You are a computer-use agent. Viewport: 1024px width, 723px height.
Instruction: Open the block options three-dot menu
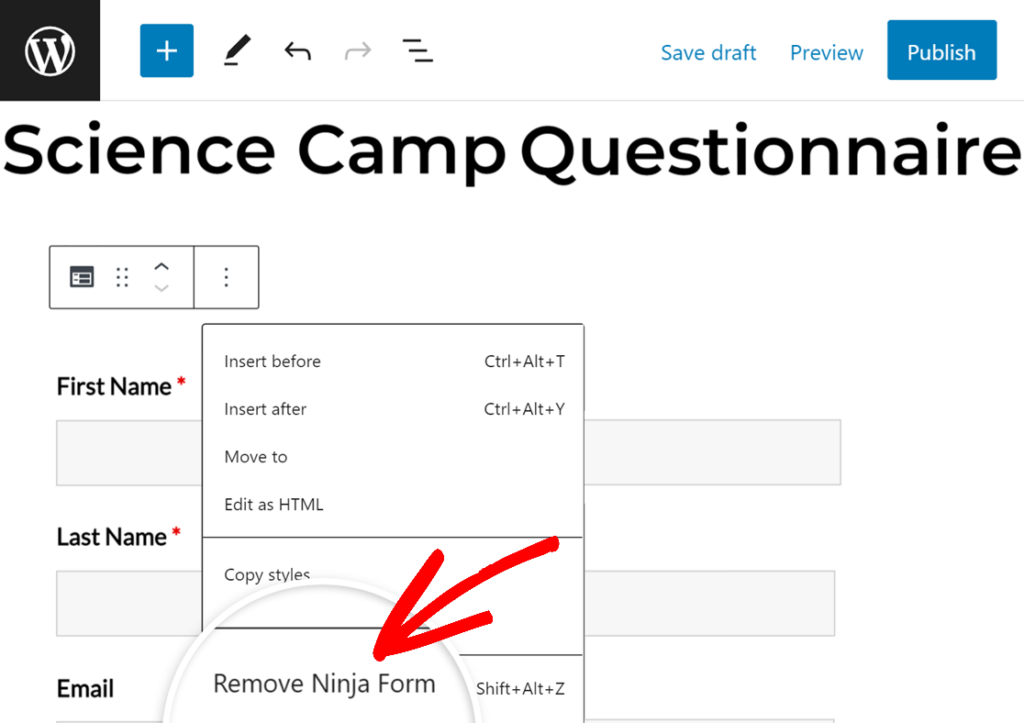226,276
